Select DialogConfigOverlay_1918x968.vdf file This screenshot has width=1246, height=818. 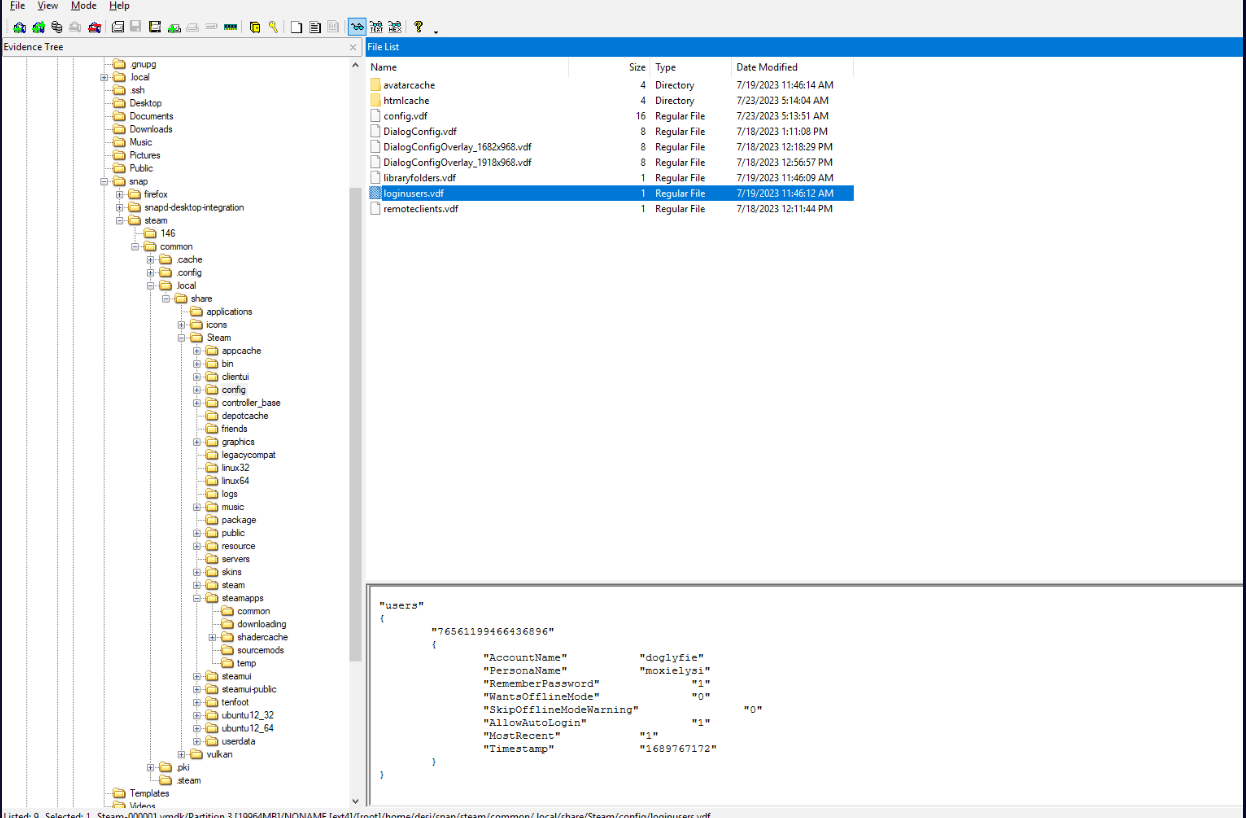point(457,162)
